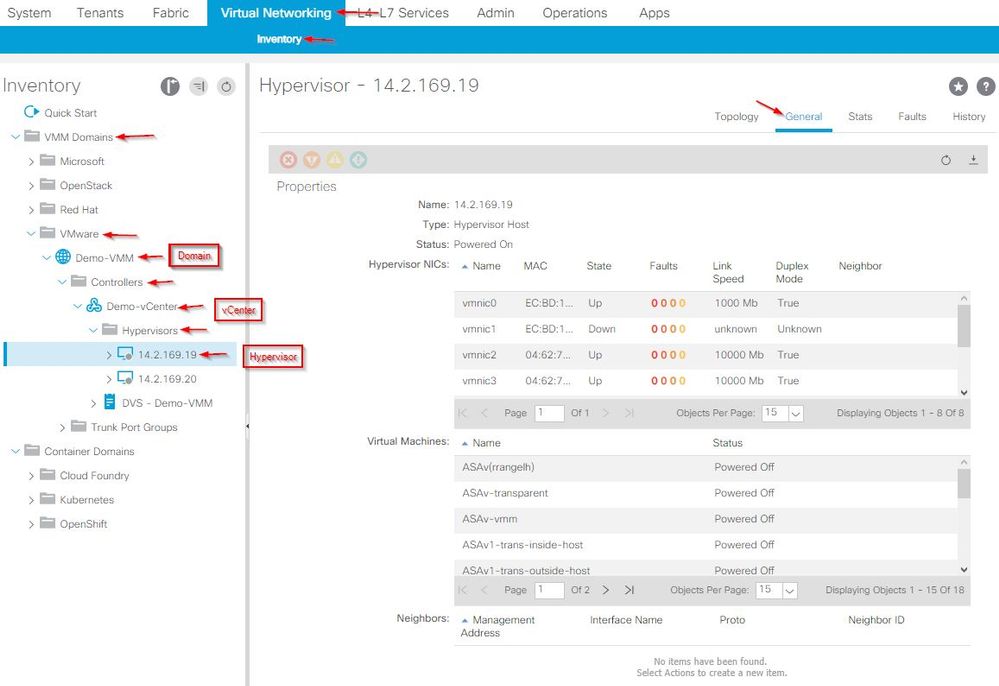Select the ASAv1-trans-inside-host row
This screenshot has width=999, height=686.
706,545
